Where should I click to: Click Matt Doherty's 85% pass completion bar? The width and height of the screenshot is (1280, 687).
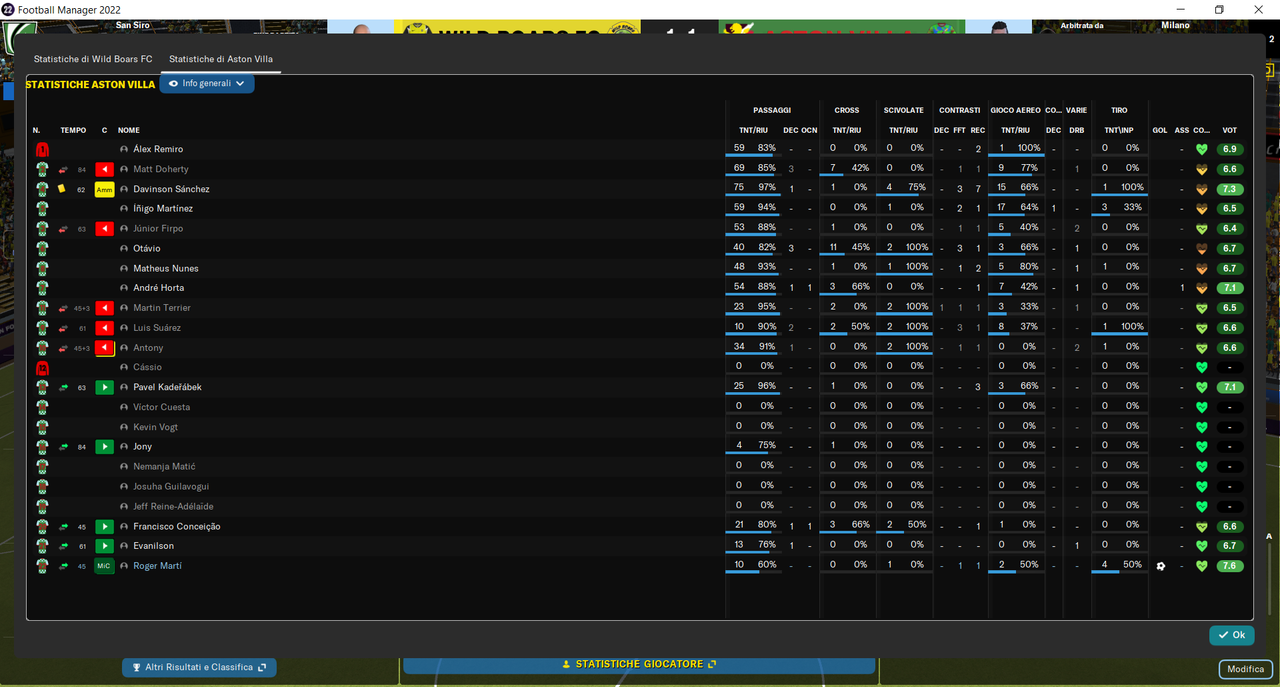click(x=753, y=176)
